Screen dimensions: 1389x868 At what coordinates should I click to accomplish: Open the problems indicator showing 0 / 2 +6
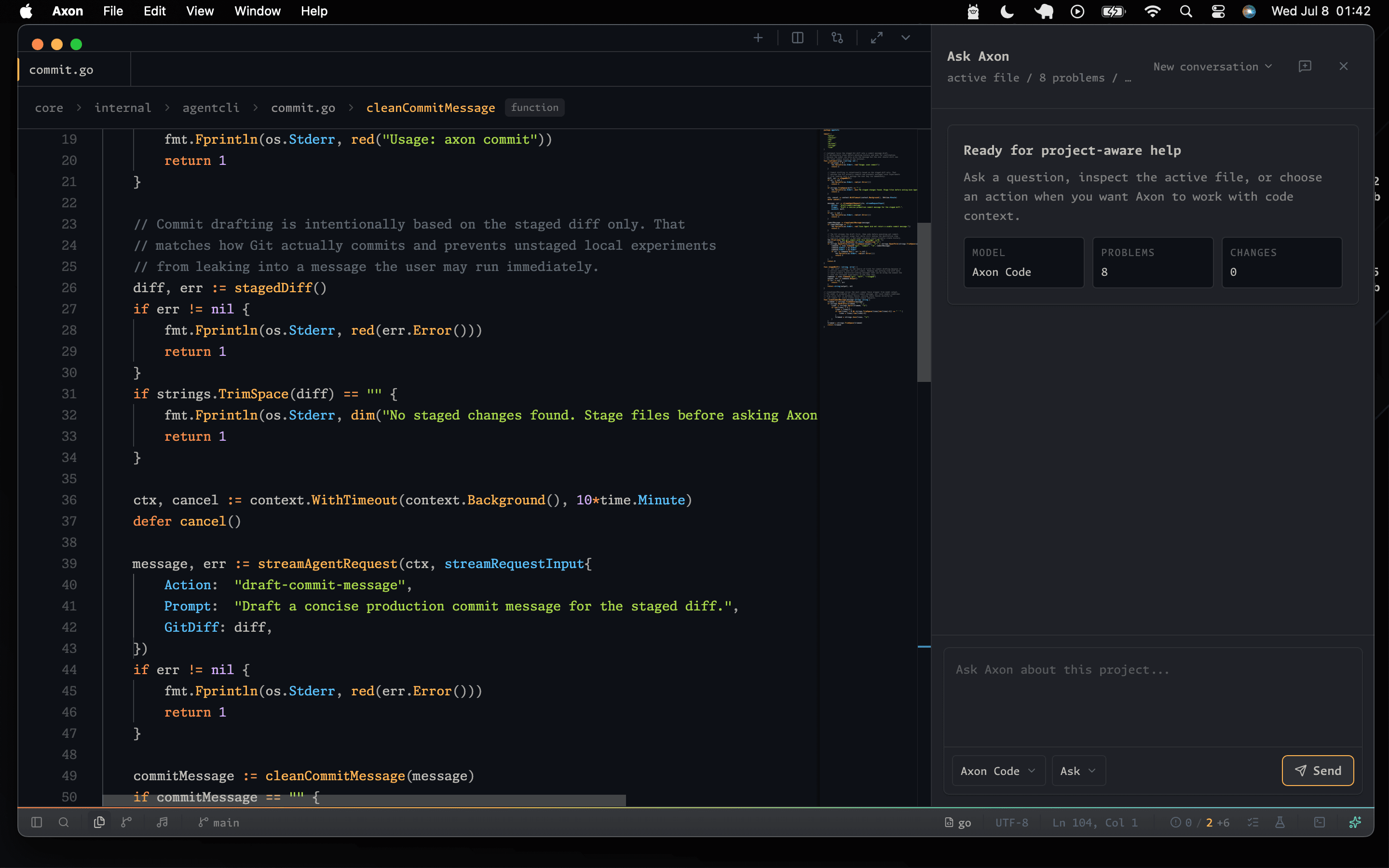coord(1199,823)
